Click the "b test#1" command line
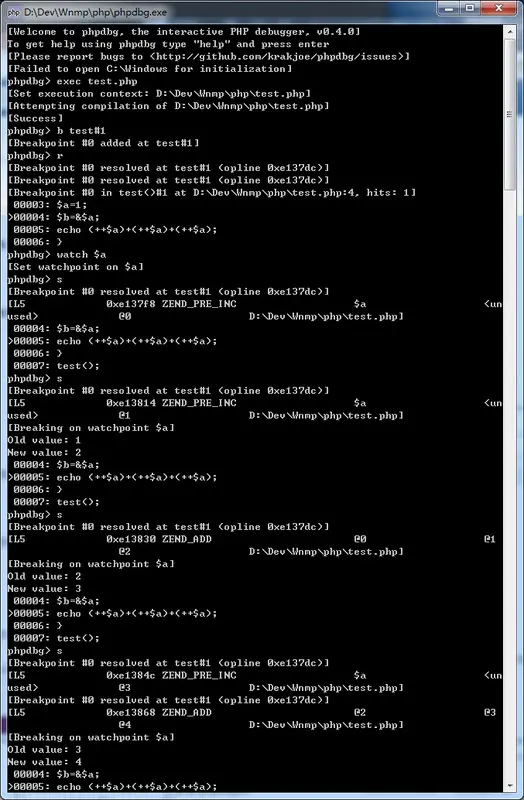Screen dimensions: 524x800 click(81, 131)
